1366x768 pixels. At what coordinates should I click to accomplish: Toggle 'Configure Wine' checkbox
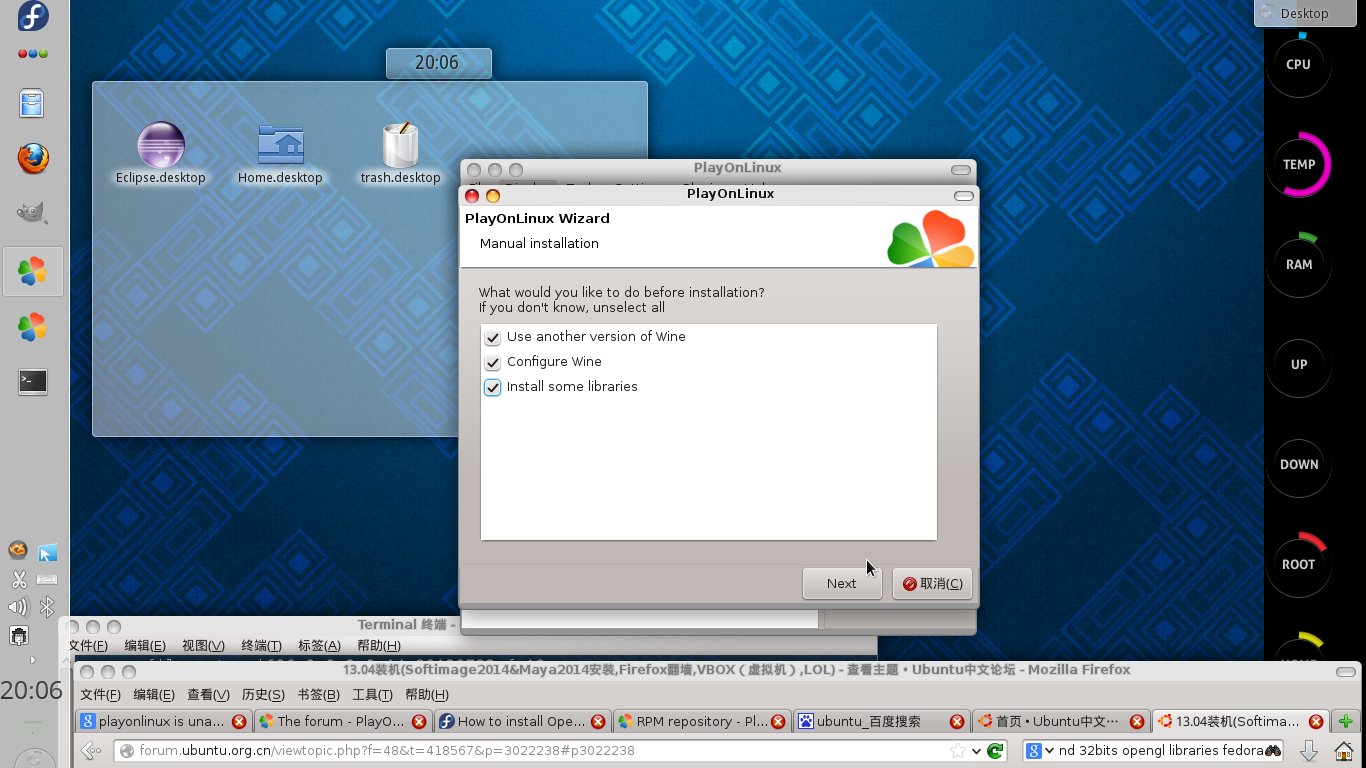tap(493, 362)
